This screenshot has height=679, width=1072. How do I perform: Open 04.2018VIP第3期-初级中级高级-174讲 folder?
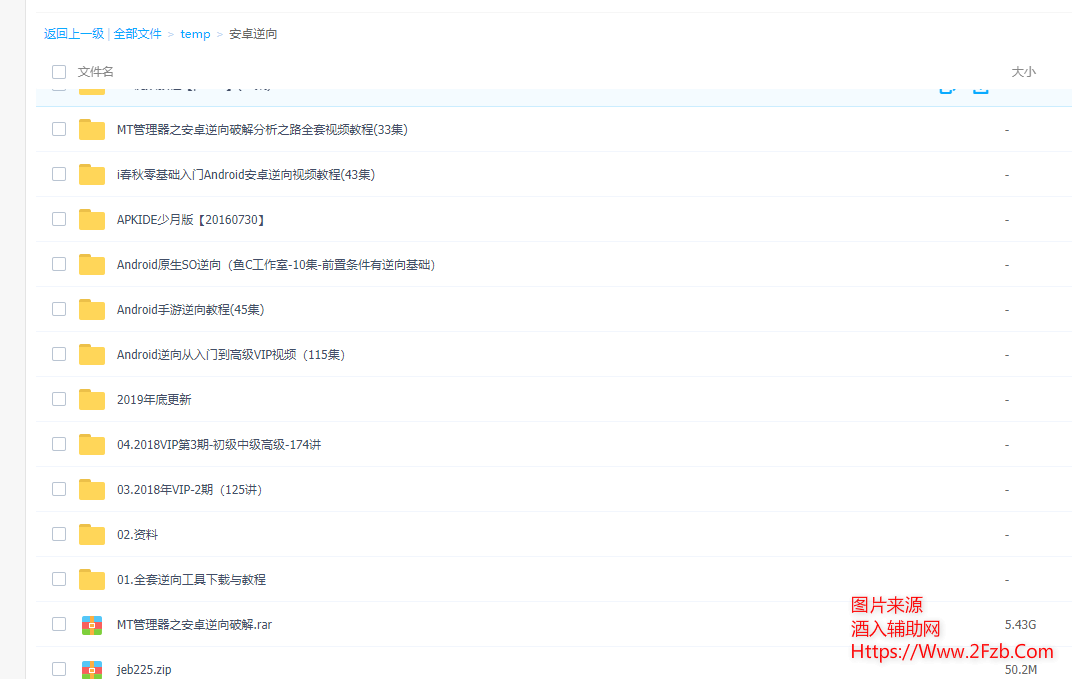[218, 444]
